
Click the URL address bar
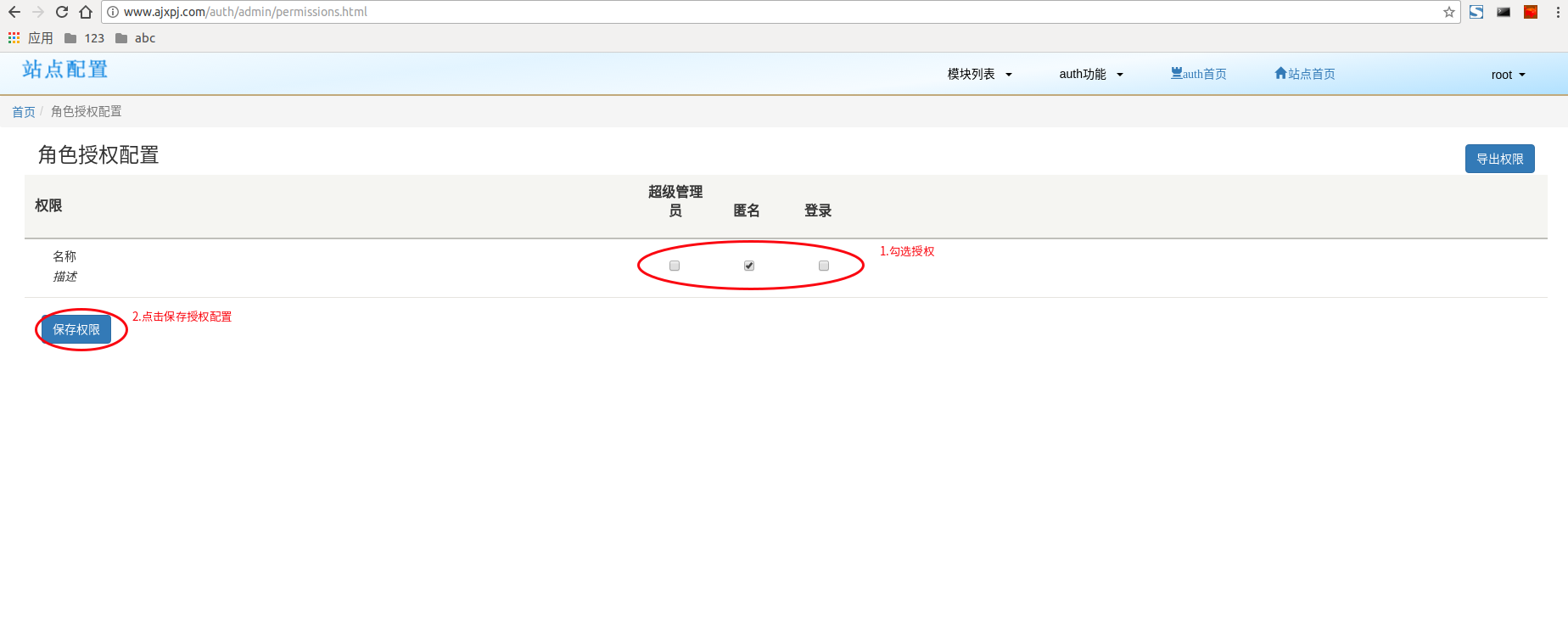[764, 12]
